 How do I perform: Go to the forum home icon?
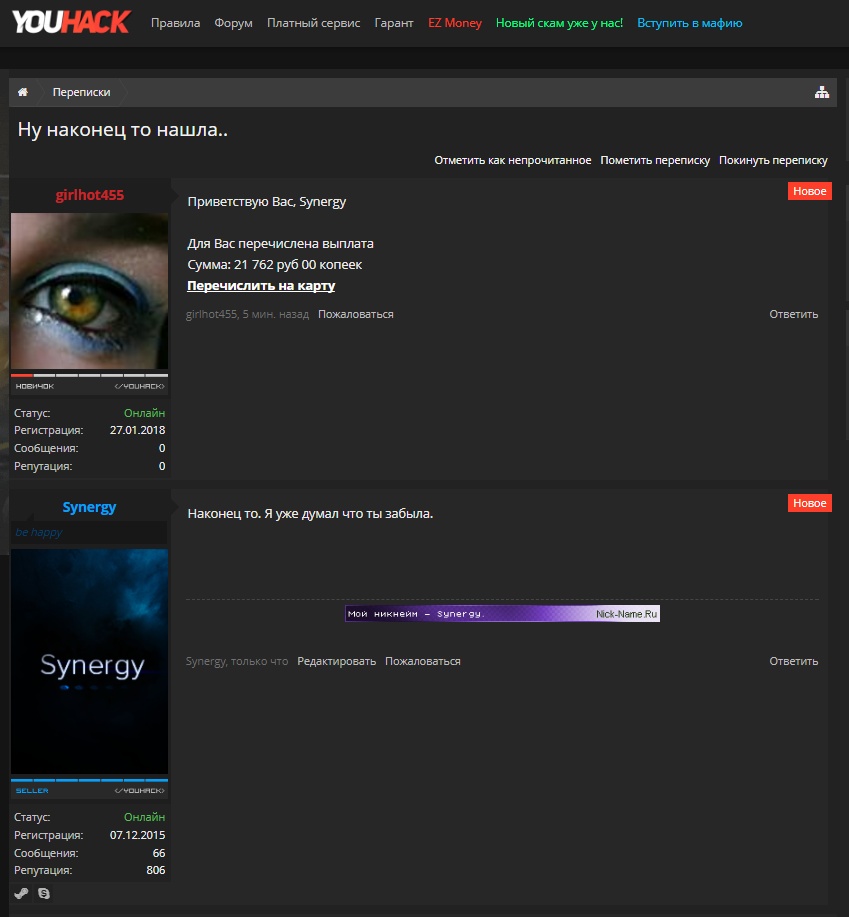[23, 92]
